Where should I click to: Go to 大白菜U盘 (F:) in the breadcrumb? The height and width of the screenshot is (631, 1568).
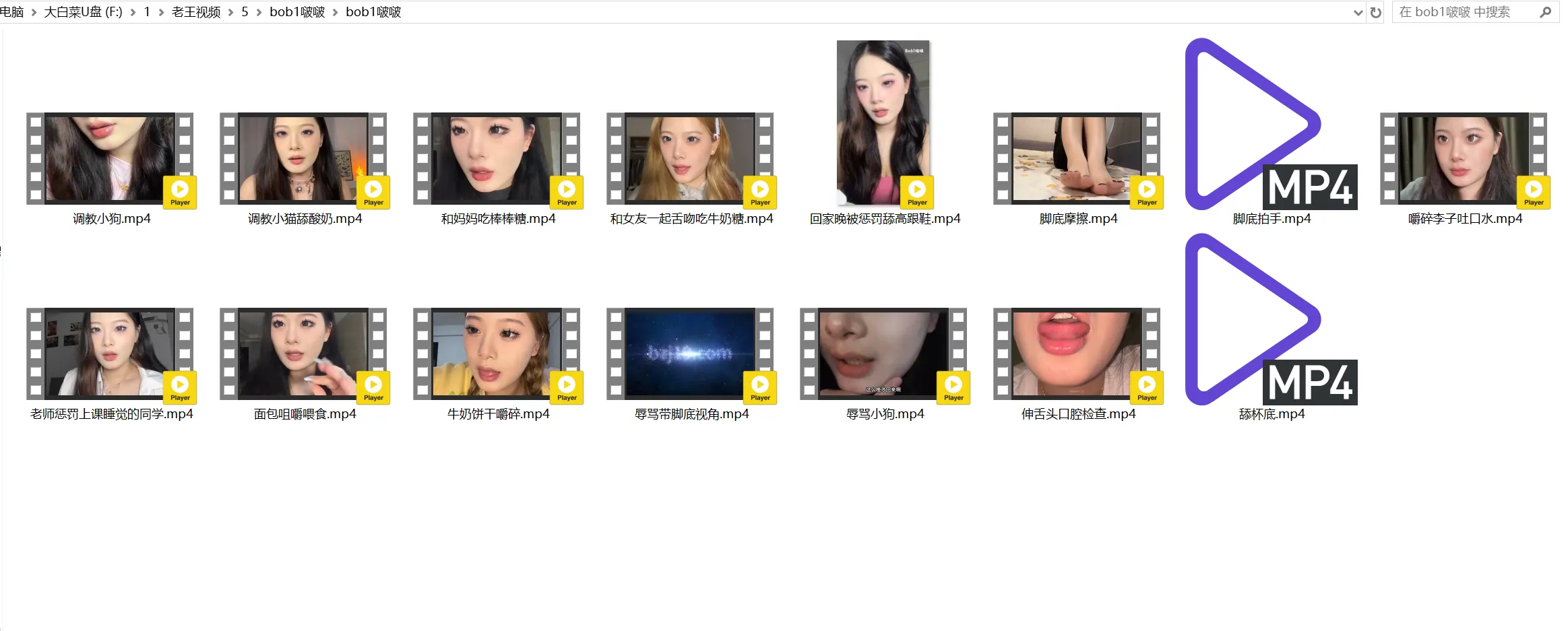(83, 12)
